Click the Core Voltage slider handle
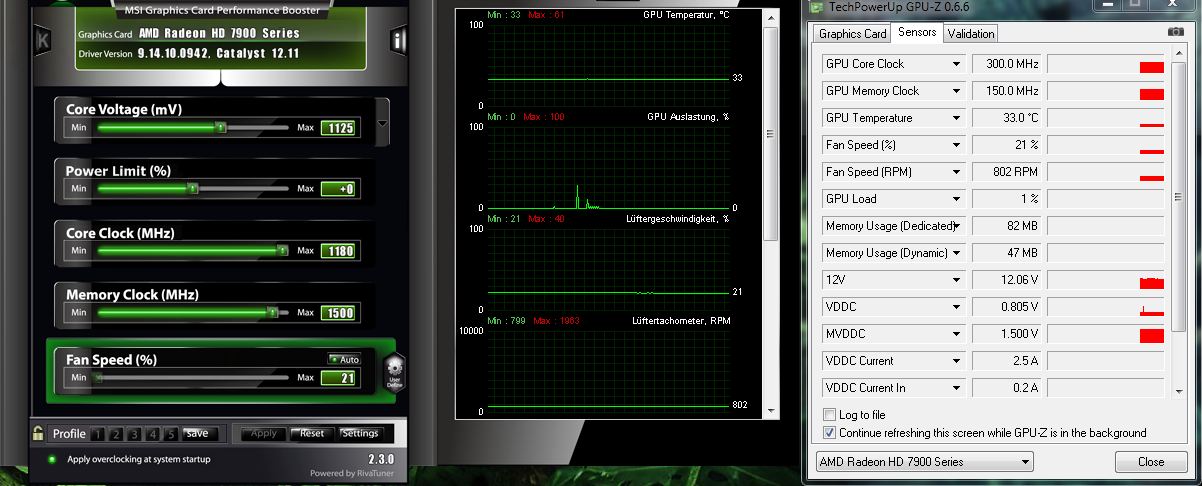 tap(220, 128)
